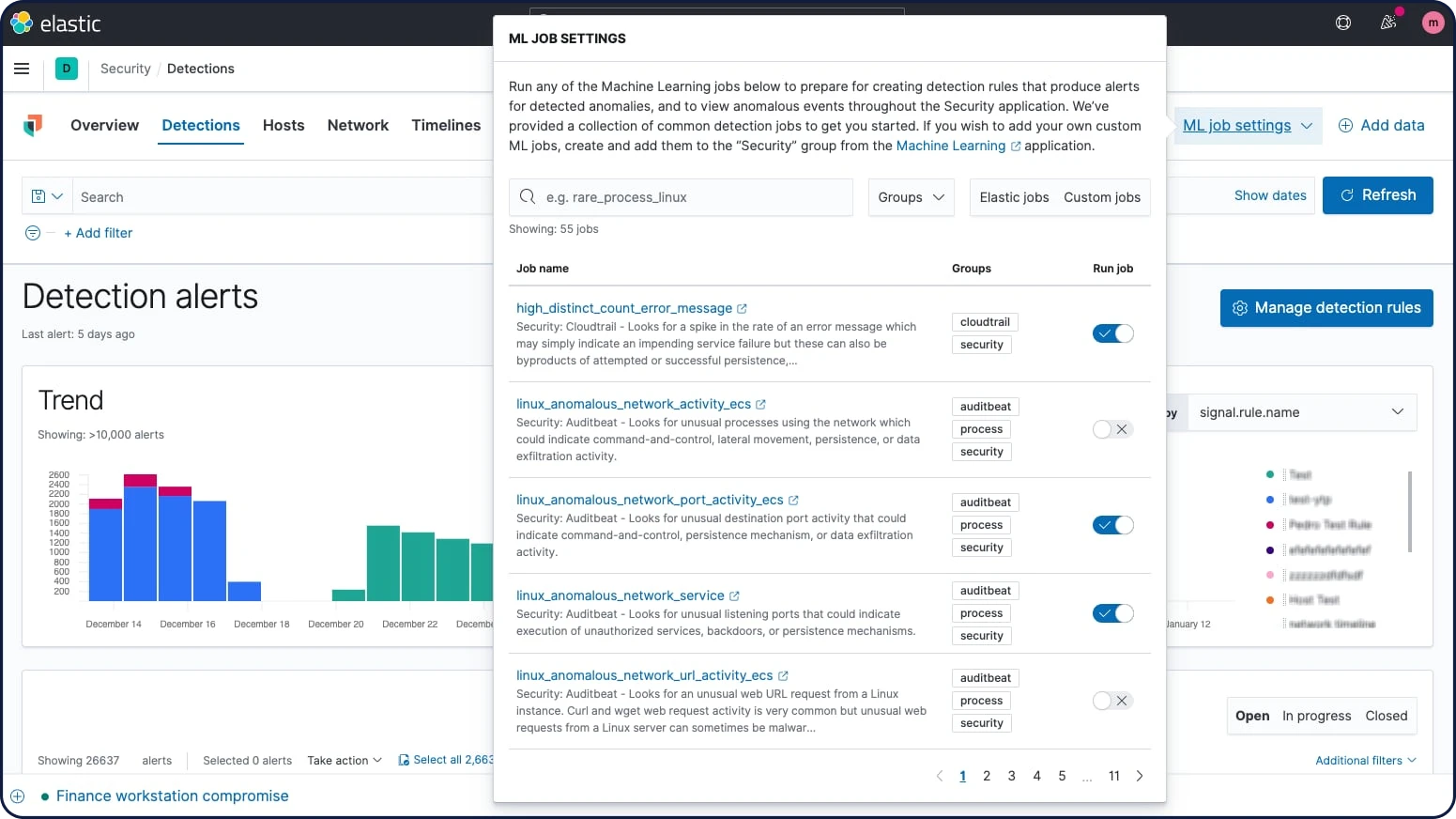Click the filter options icon
The height and width of the screenshot is (819, 1456).
pyautogui.click(x=33, y=233)
